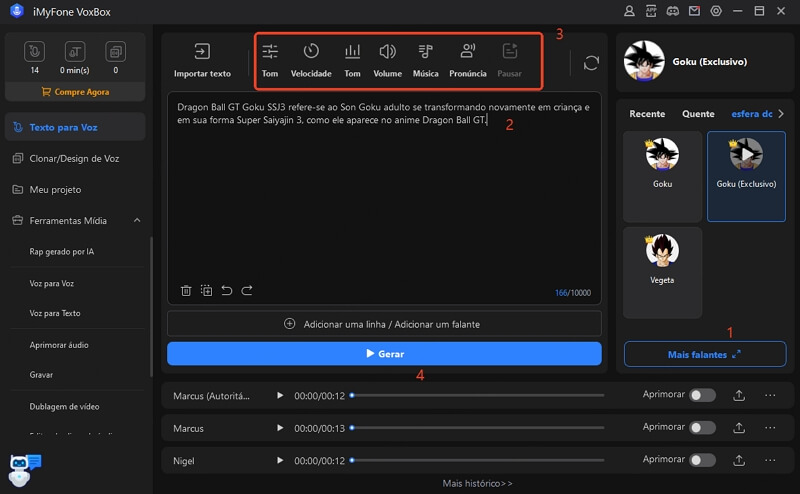
Task: Undo the last edit
Action: [227, 290]
